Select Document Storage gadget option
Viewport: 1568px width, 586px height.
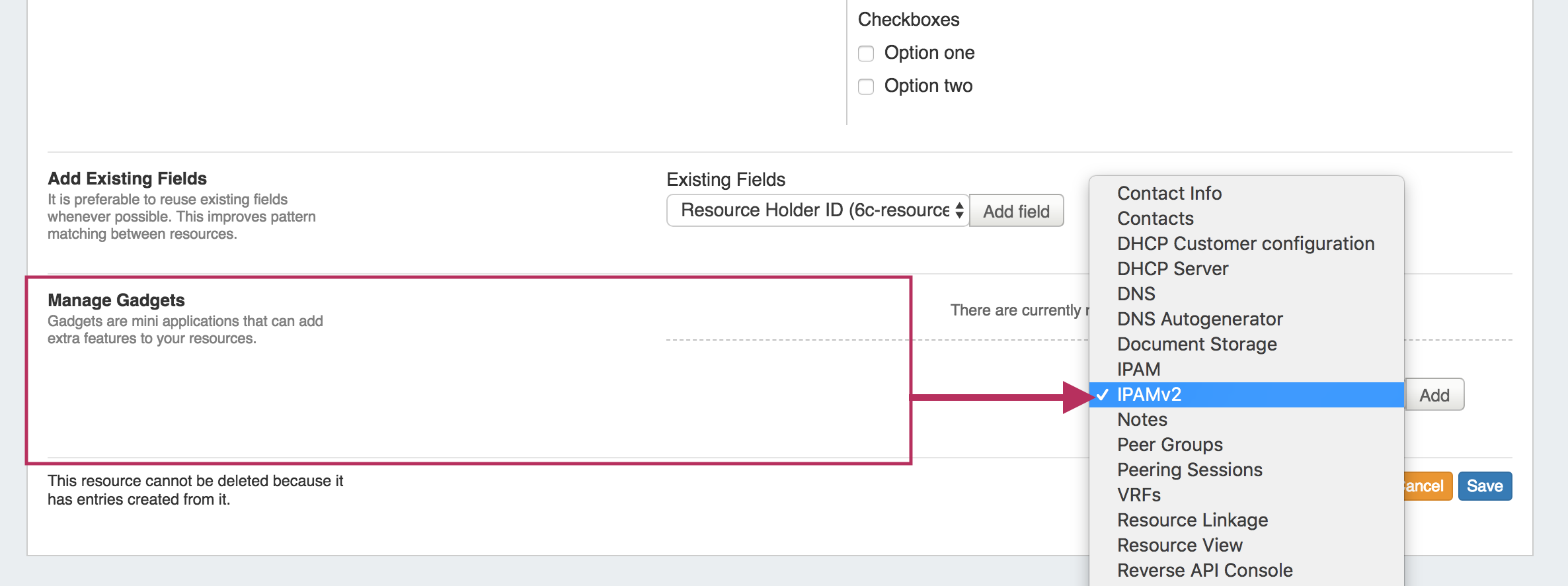[x=1196, y=344]
